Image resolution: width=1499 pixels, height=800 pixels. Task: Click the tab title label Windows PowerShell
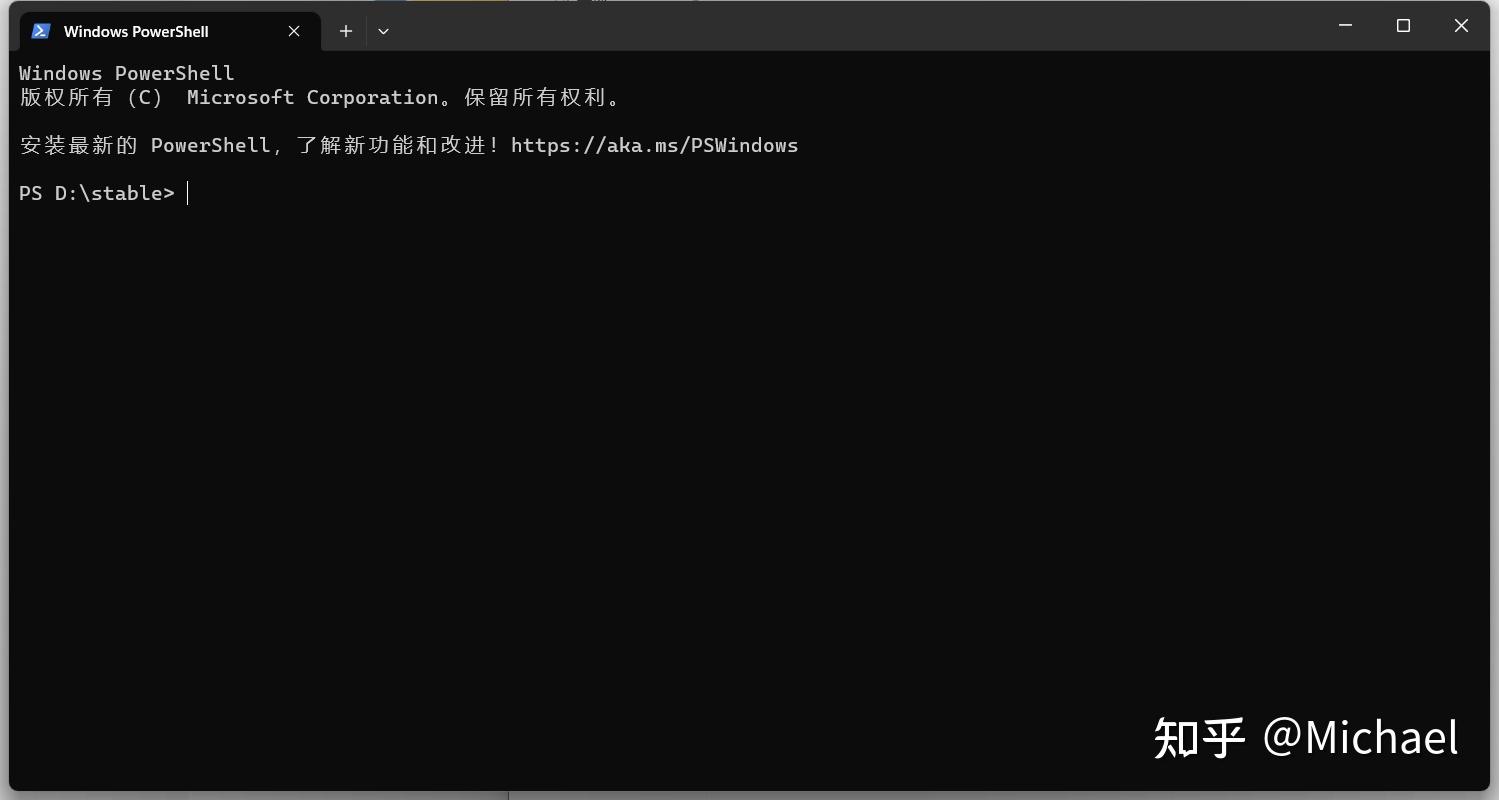[x=135, y=31]
